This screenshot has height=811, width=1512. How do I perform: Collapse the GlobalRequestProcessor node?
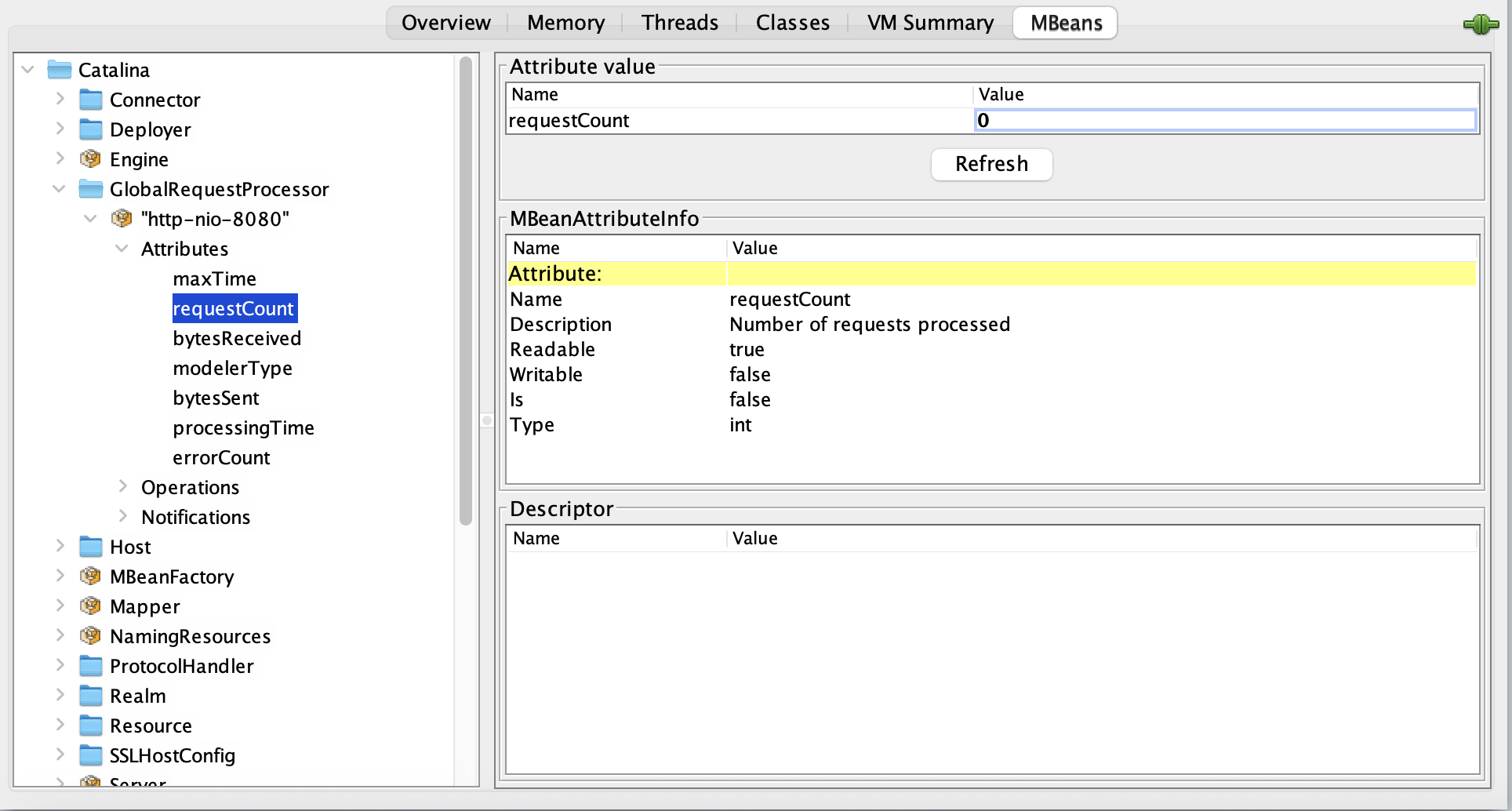point(60,189)
